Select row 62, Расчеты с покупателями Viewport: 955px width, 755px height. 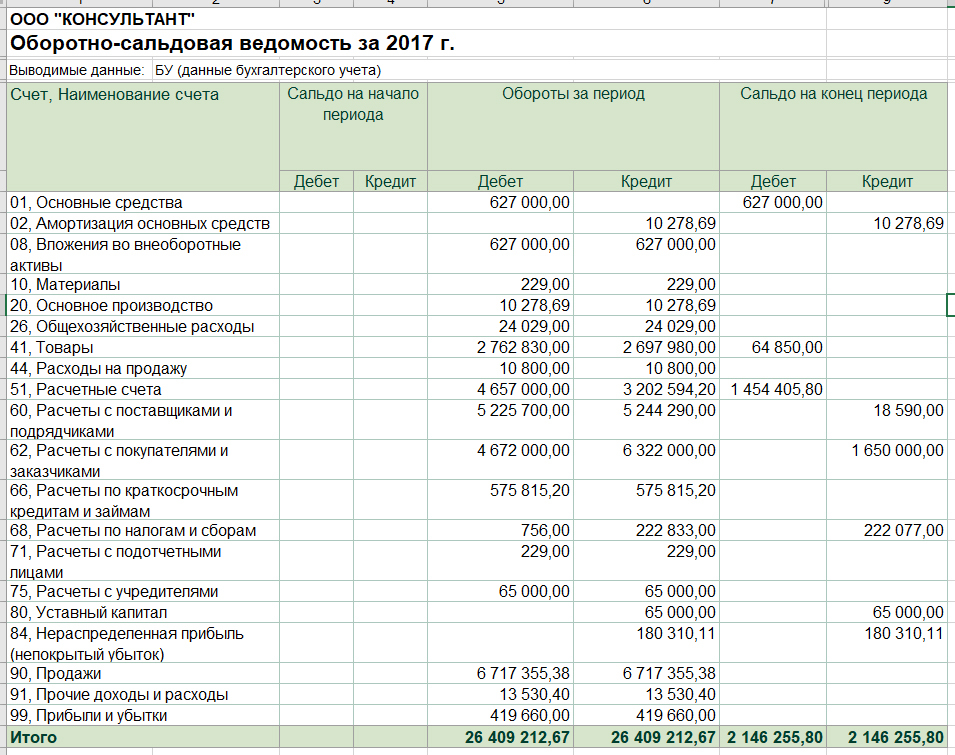coord(478,460)
